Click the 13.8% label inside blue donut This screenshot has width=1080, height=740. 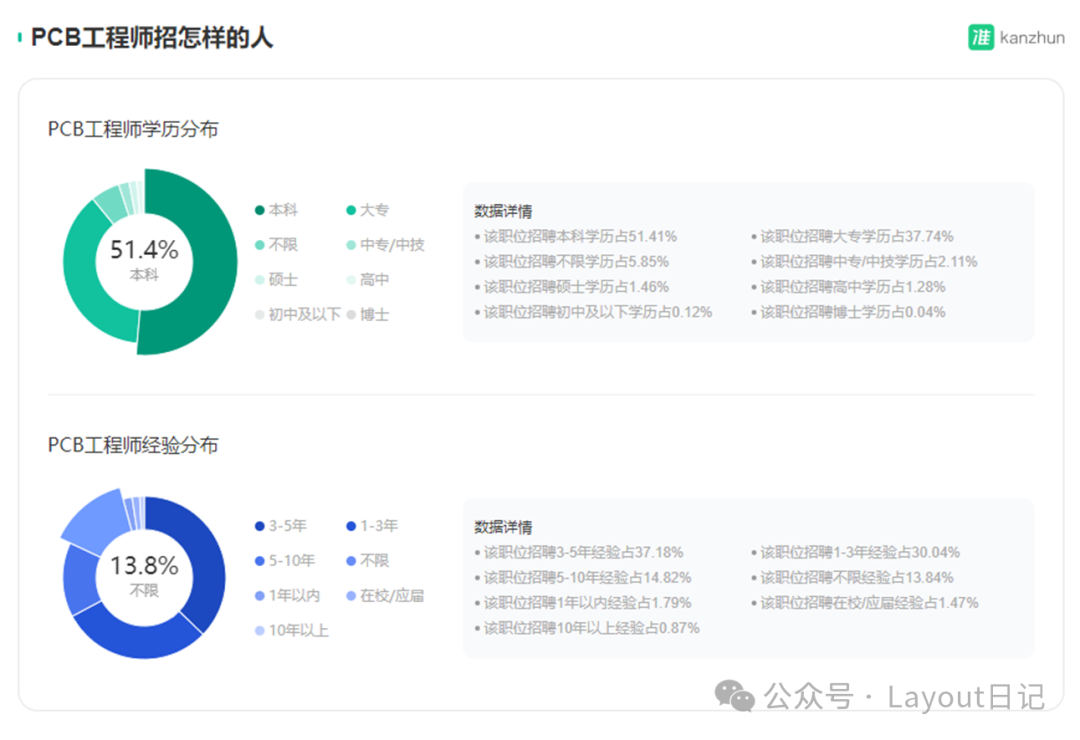click(146, 565)
